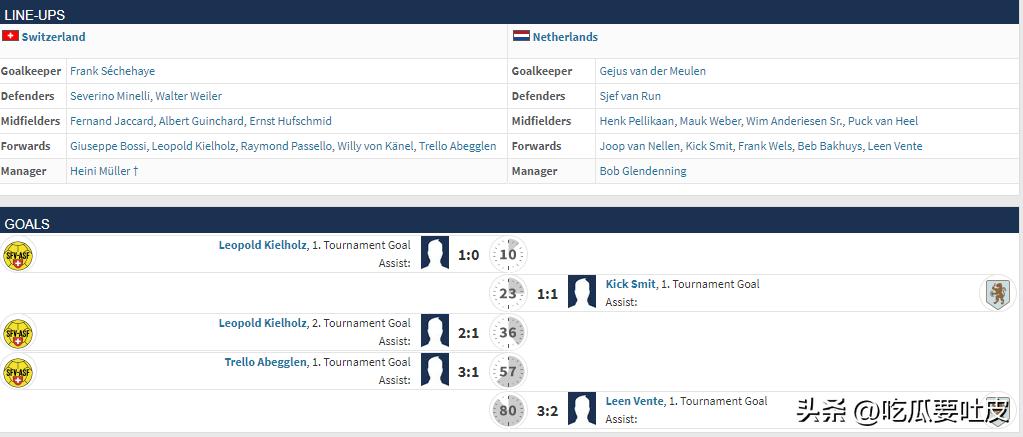Viewport: 1023px width, 437px height.
Task: Open the Switzerland team link
Action: tap(54, 37)
